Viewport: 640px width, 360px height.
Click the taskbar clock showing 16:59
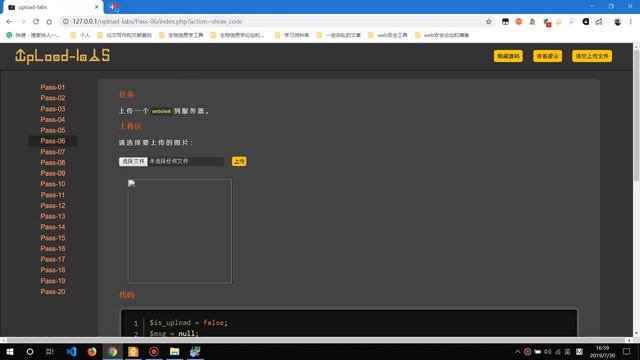click(602, 351)
